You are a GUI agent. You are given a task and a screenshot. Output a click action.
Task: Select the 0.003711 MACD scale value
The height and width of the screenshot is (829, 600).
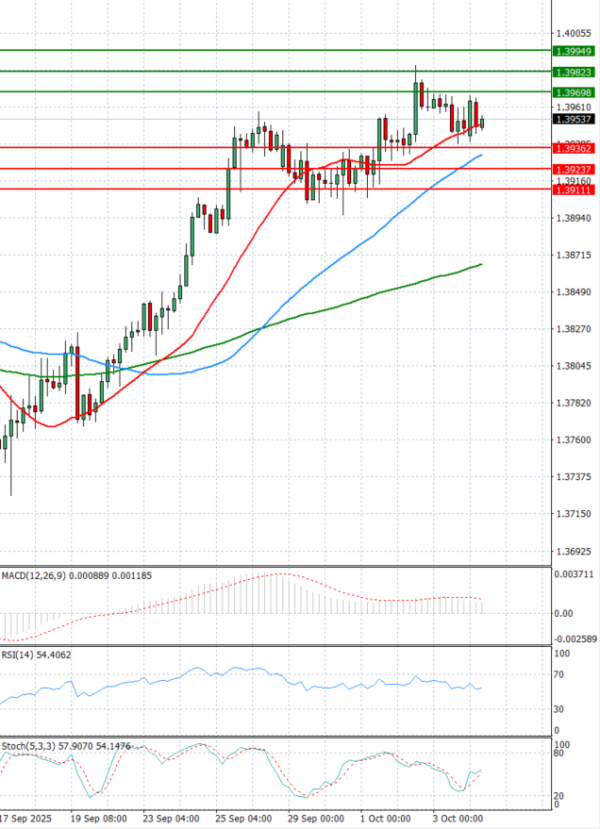(576, 575)
